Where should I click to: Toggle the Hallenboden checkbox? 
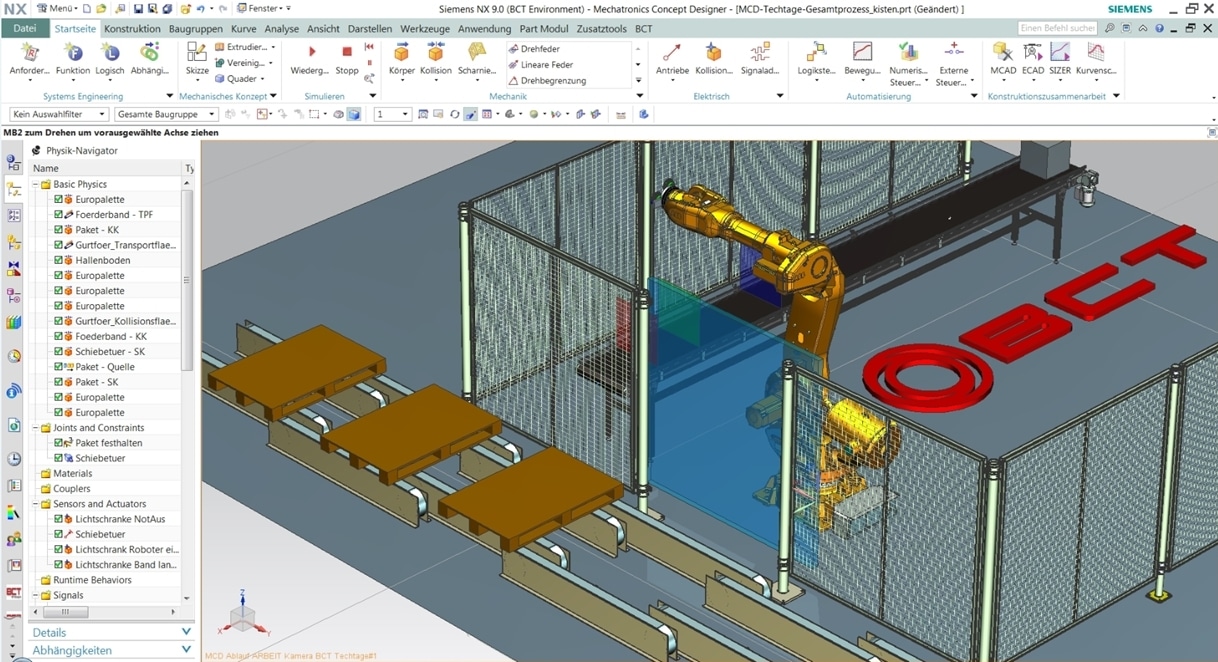pos(59,260)
